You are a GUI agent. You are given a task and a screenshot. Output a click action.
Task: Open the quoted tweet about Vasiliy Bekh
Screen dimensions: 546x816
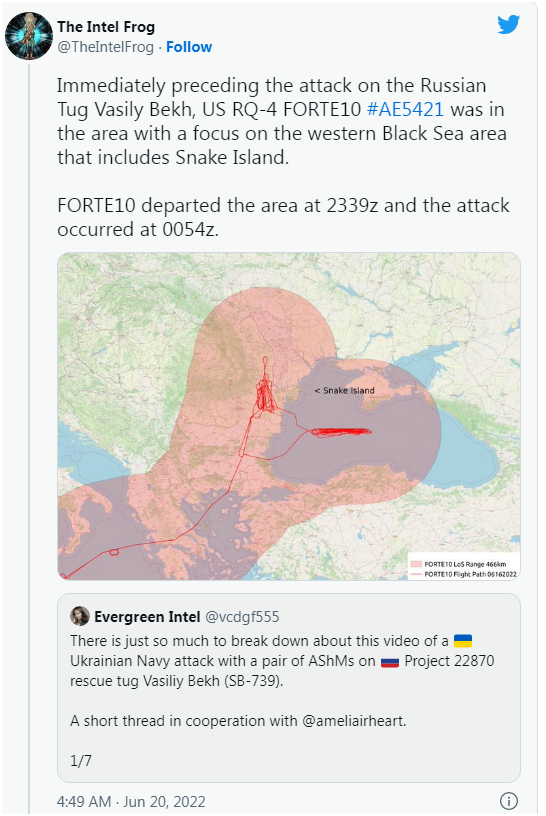tap(289, 687)
